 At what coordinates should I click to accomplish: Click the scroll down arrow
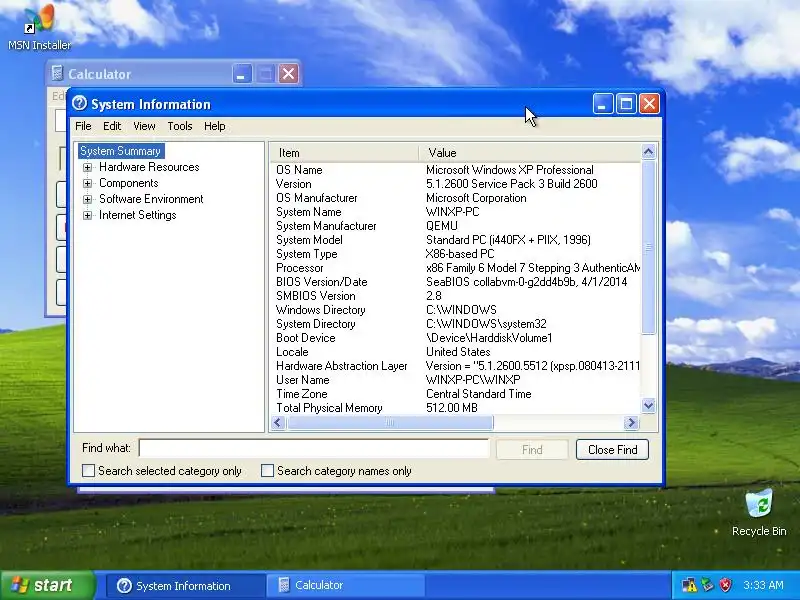[x=648, y=406]
